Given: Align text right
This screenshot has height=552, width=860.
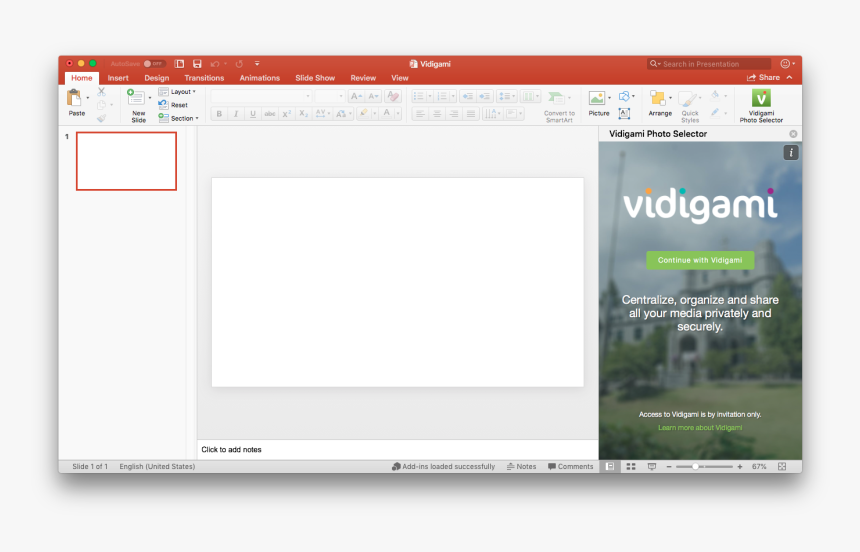Looking at the screenshot, I should [454, 114].
